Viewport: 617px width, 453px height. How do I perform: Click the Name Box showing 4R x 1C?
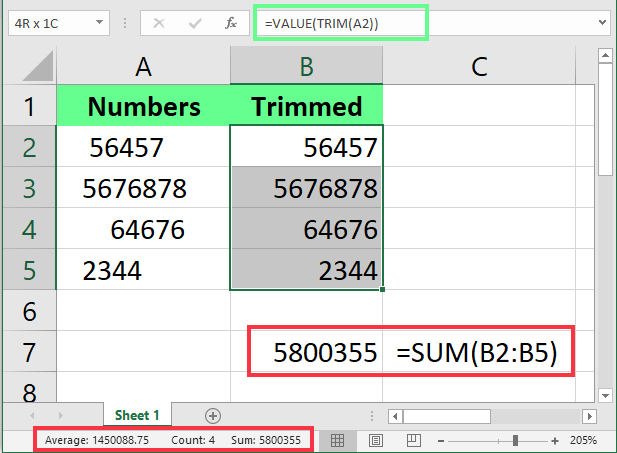(x=59, y=23)
